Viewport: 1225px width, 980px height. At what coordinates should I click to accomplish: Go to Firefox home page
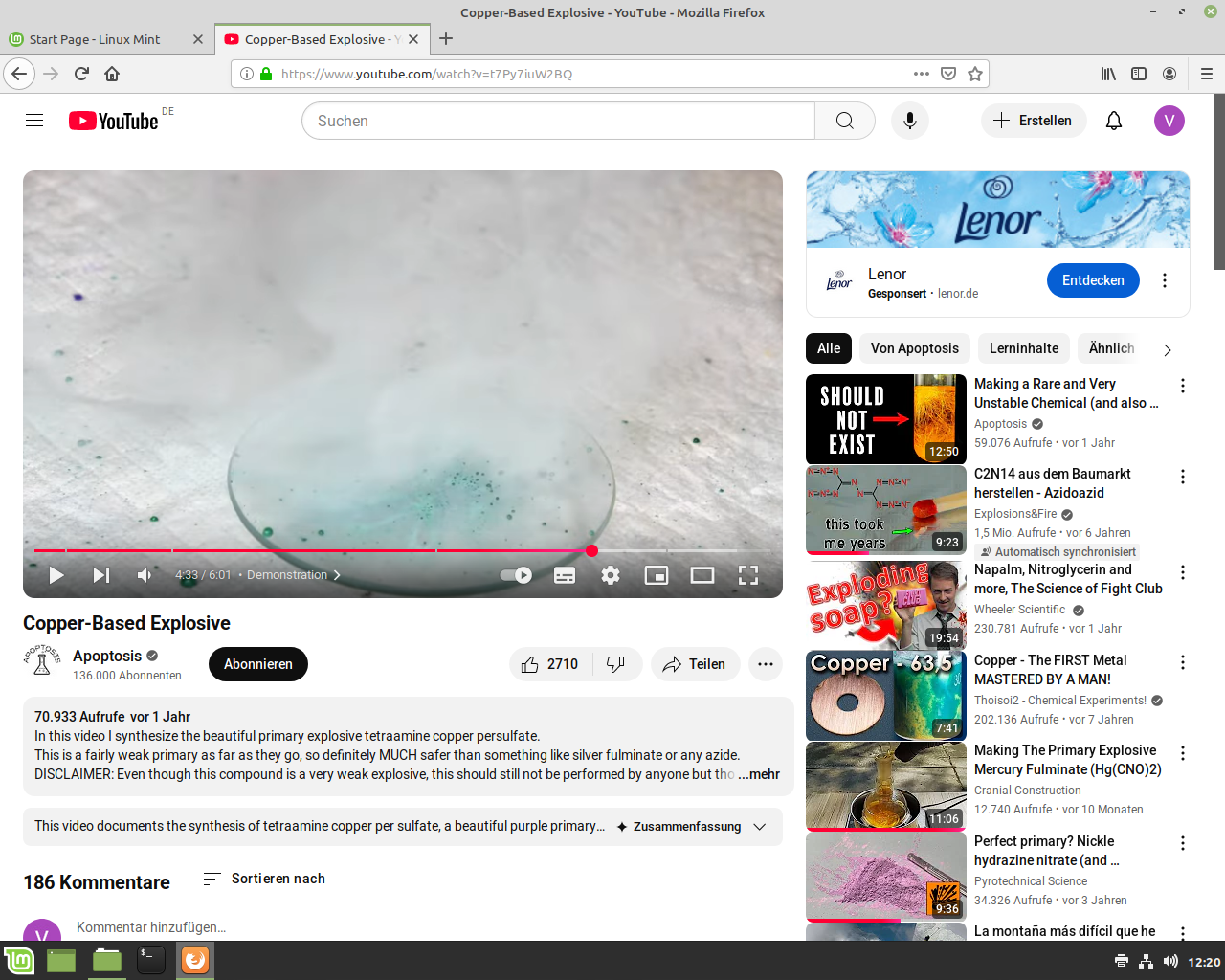pyautogui.click(x=112, y=74)
